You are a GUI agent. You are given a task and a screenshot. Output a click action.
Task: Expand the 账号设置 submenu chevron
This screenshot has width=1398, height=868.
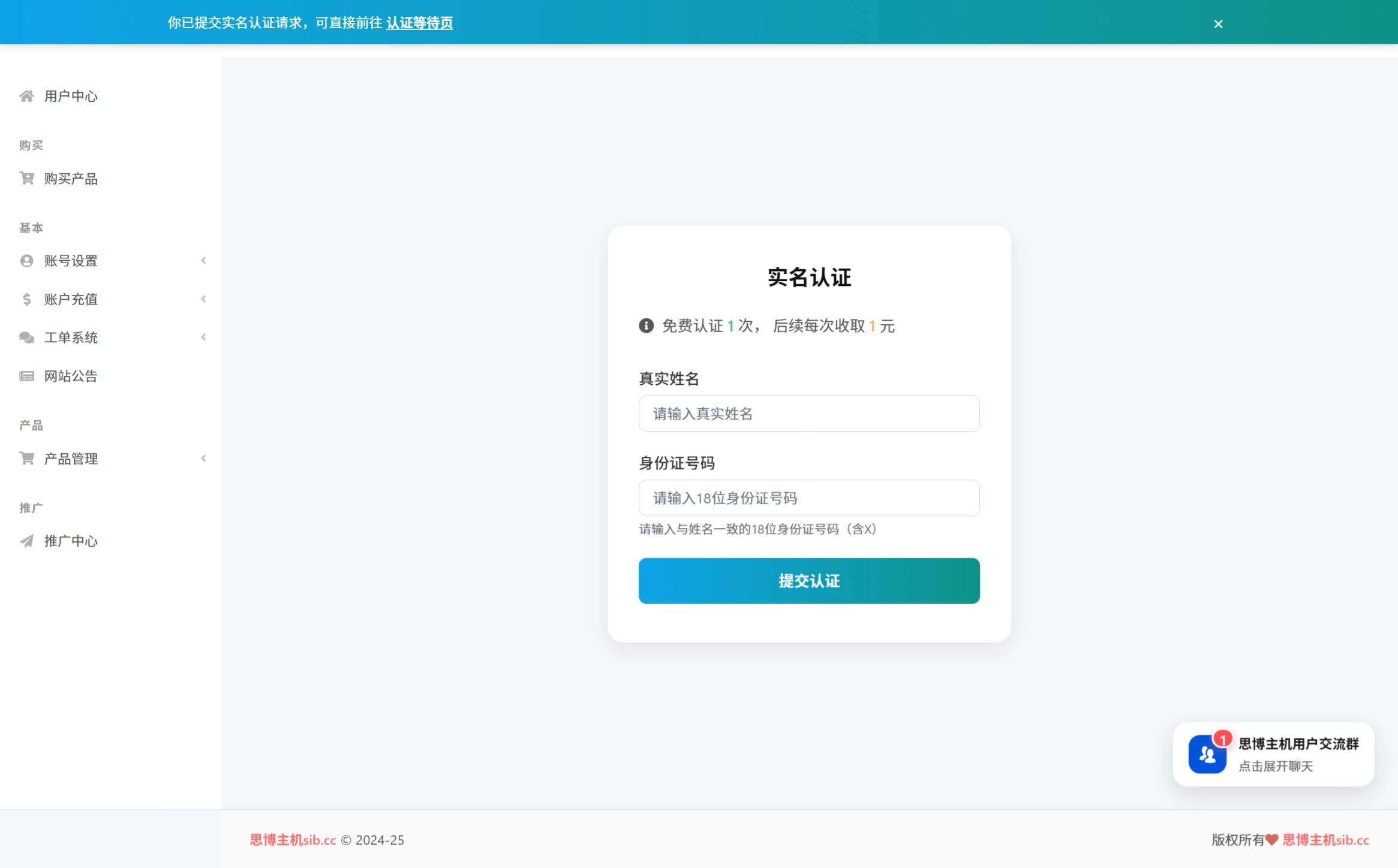point(203,261)
